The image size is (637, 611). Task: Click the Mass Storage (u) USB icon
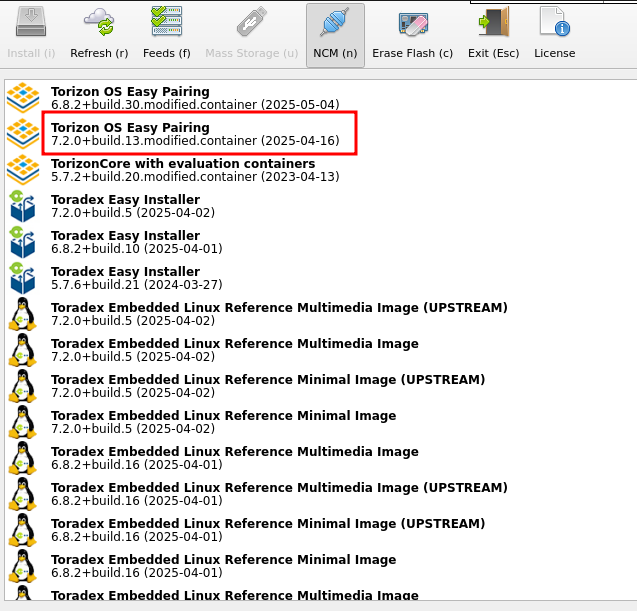(252, 22)
